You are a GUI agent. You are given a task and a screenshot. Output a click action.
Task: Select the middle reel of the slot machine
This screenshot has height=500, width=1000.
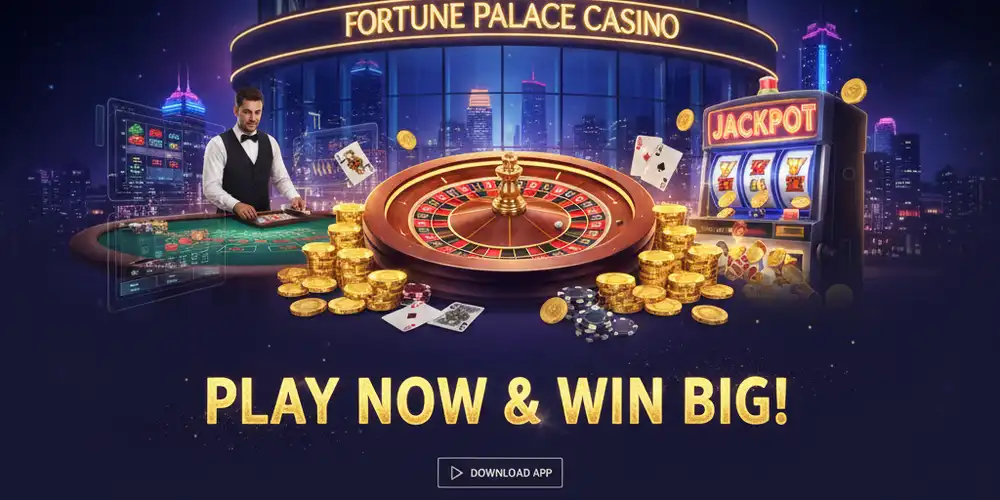(x=759, y=180)
